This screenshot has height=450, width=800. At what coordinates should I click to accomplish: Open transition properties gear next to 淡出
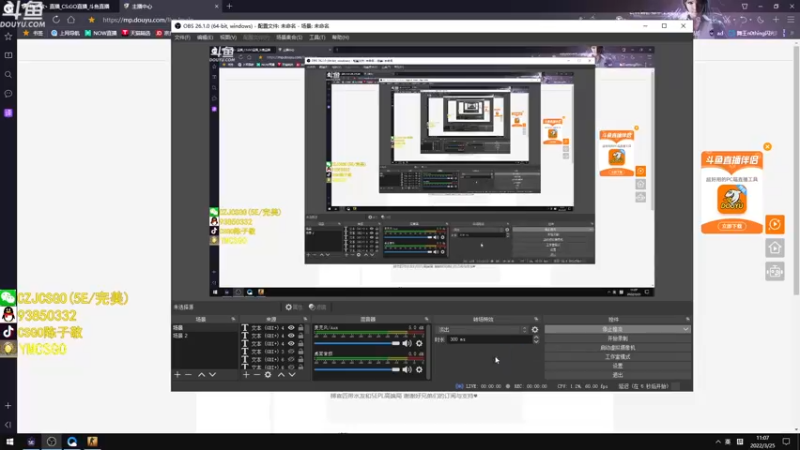[x=535, y=330]
